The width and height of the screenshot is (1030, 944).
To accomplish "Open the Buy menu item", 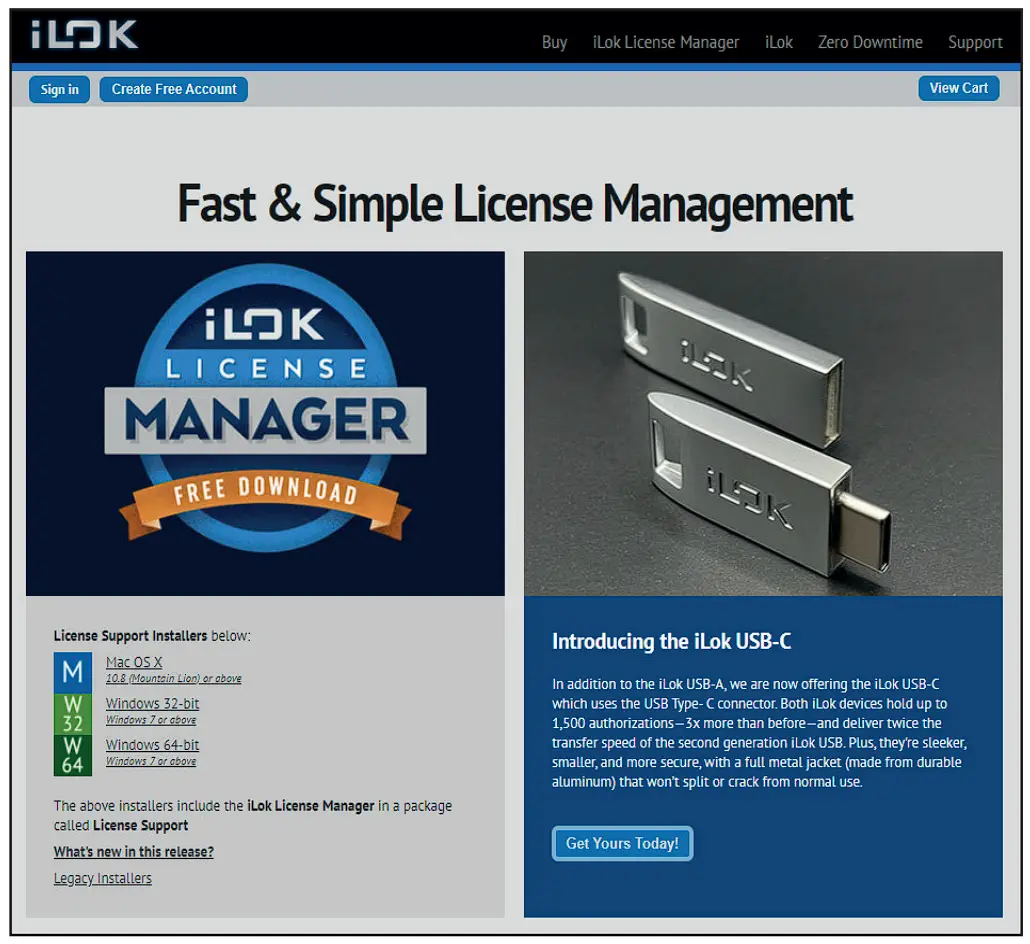I will coord(554,43).
